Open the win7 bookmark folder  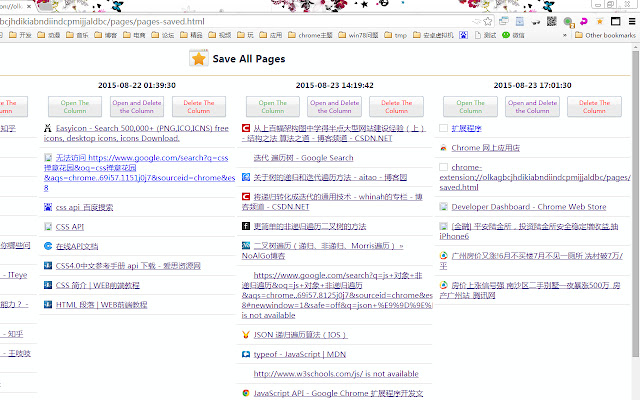tap(358, 35)
